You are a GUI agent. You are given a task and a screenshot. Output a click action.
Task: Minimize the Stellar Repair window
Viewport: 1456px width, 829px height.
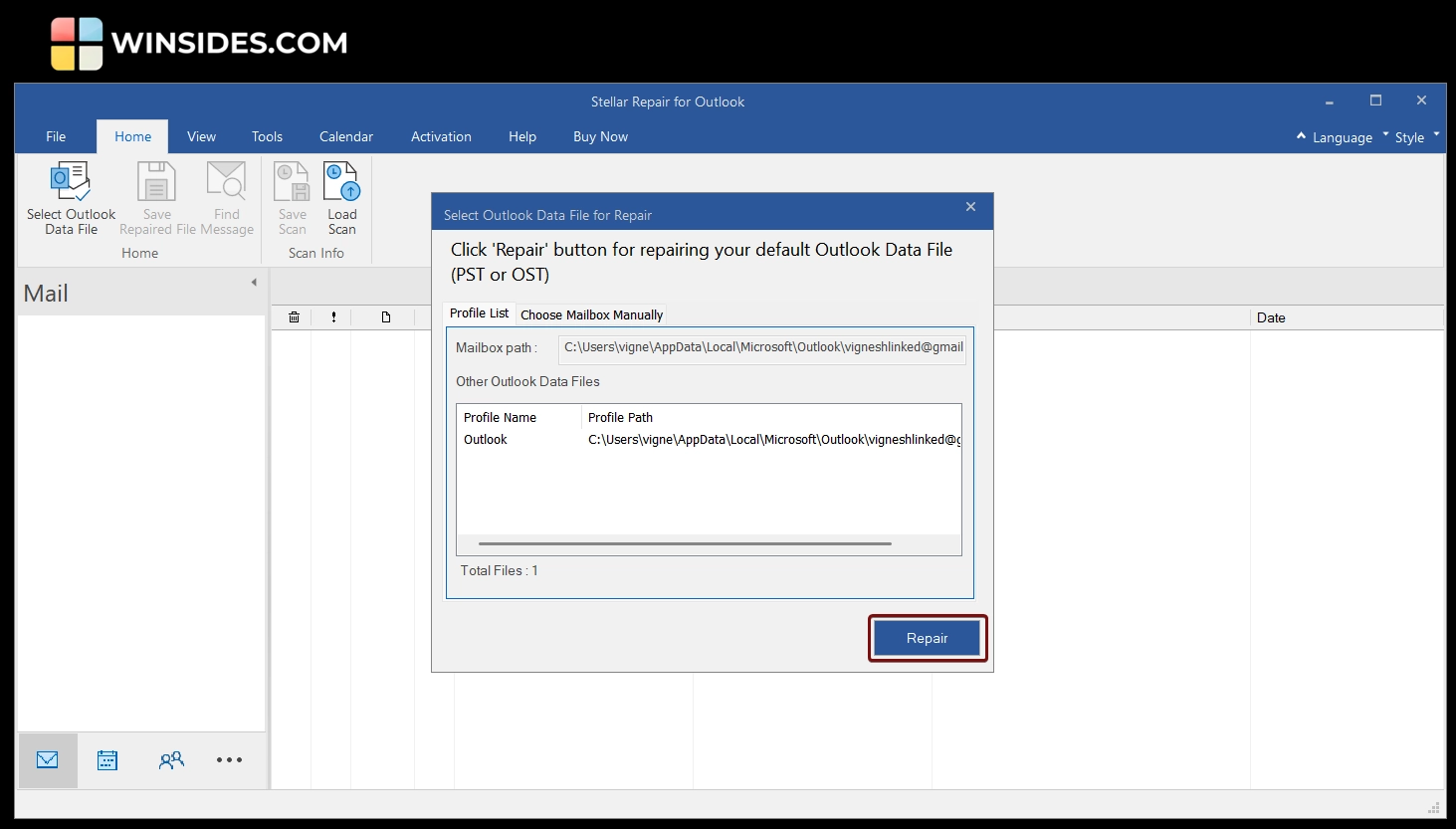[1329, 102]
